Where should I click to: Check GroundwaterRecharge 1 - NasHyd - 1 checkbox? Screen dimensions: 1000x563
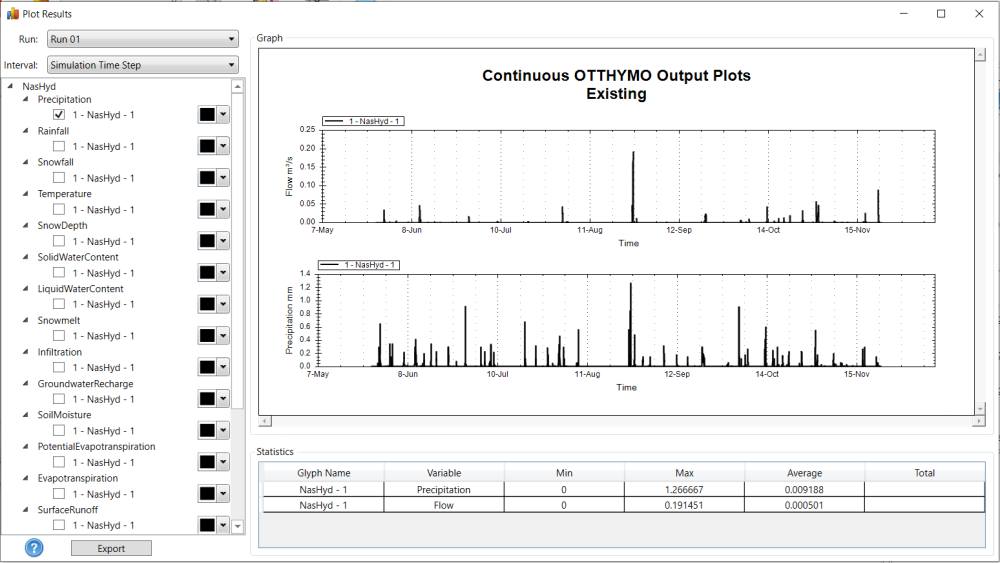click(59, 398)
